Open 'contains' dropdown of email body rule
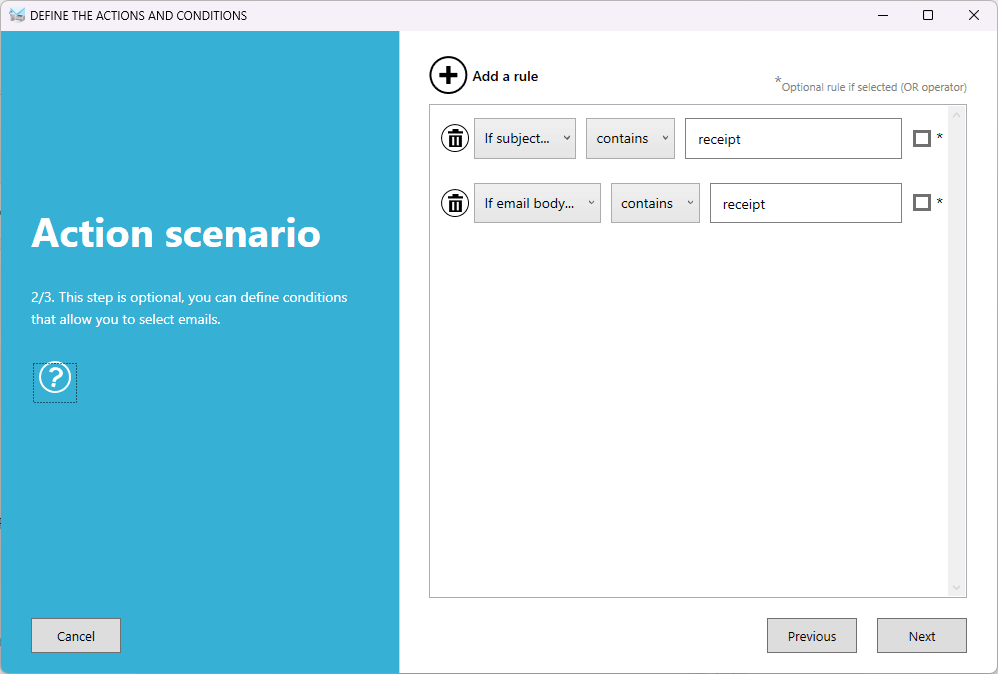This screenshot has height=674, width=998. (x=655, y=203)
